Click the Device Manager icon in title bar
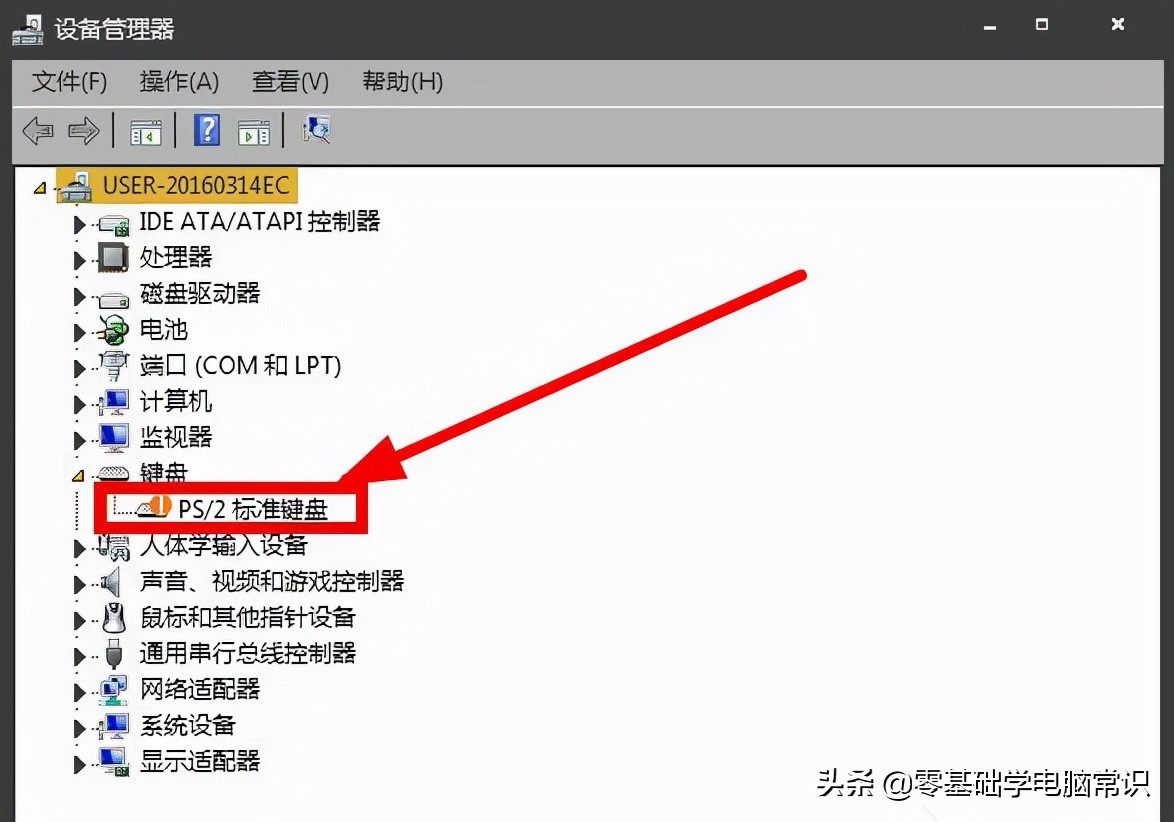 [x=27, y=28]
